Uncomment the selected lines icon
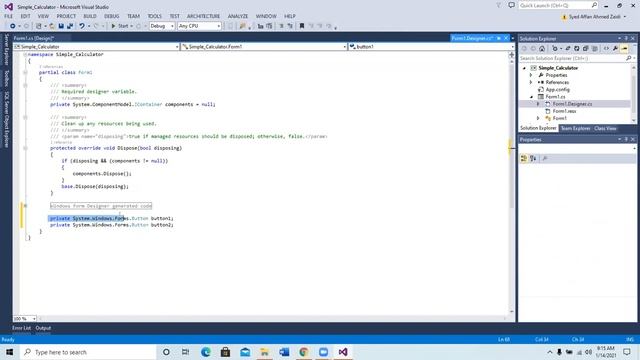The height and width of the screenshot is (360, 640). click(x=290, y=26)
